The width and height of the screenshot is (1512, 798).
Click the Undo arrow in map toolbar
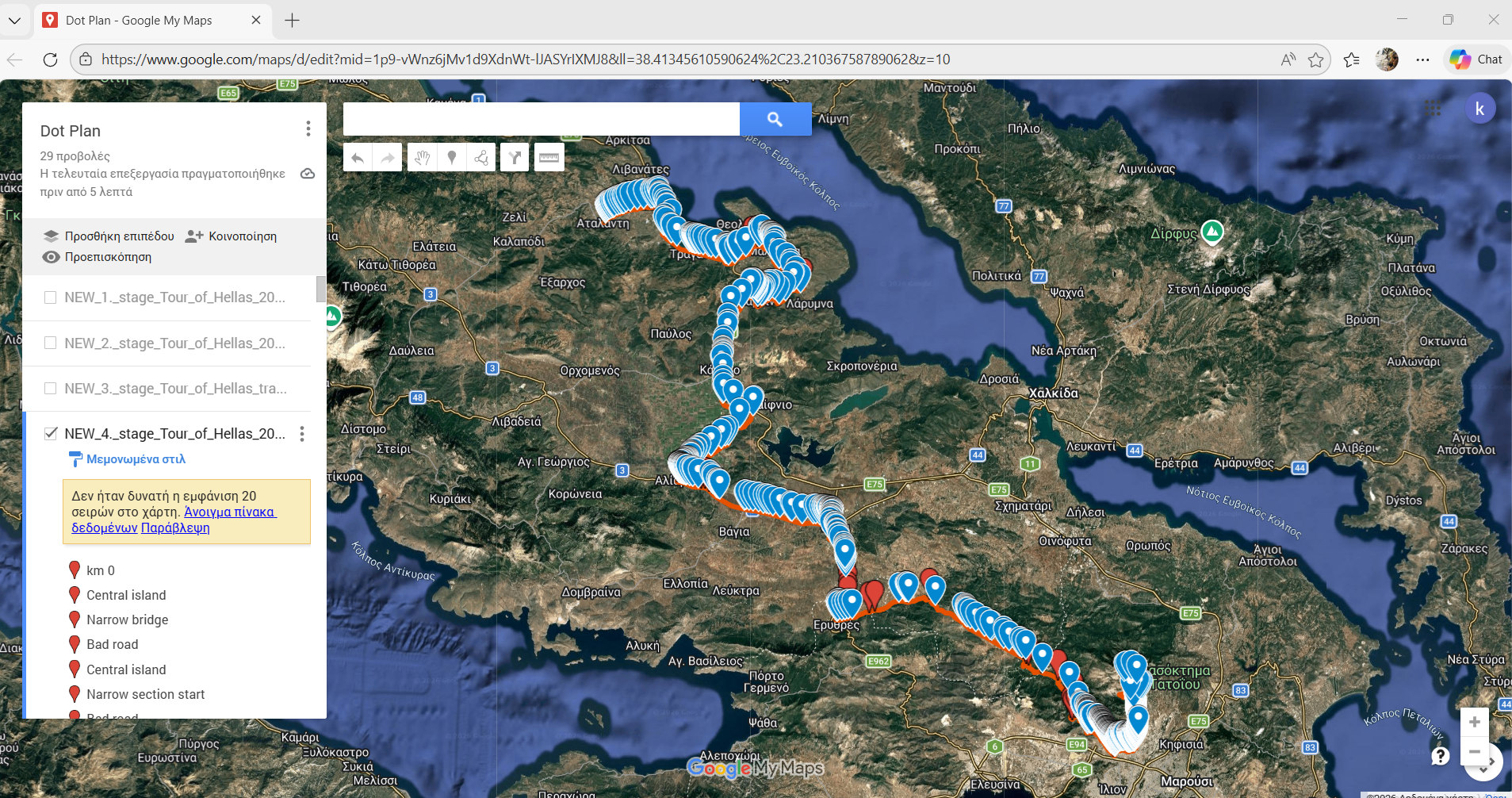coord(358,158)
